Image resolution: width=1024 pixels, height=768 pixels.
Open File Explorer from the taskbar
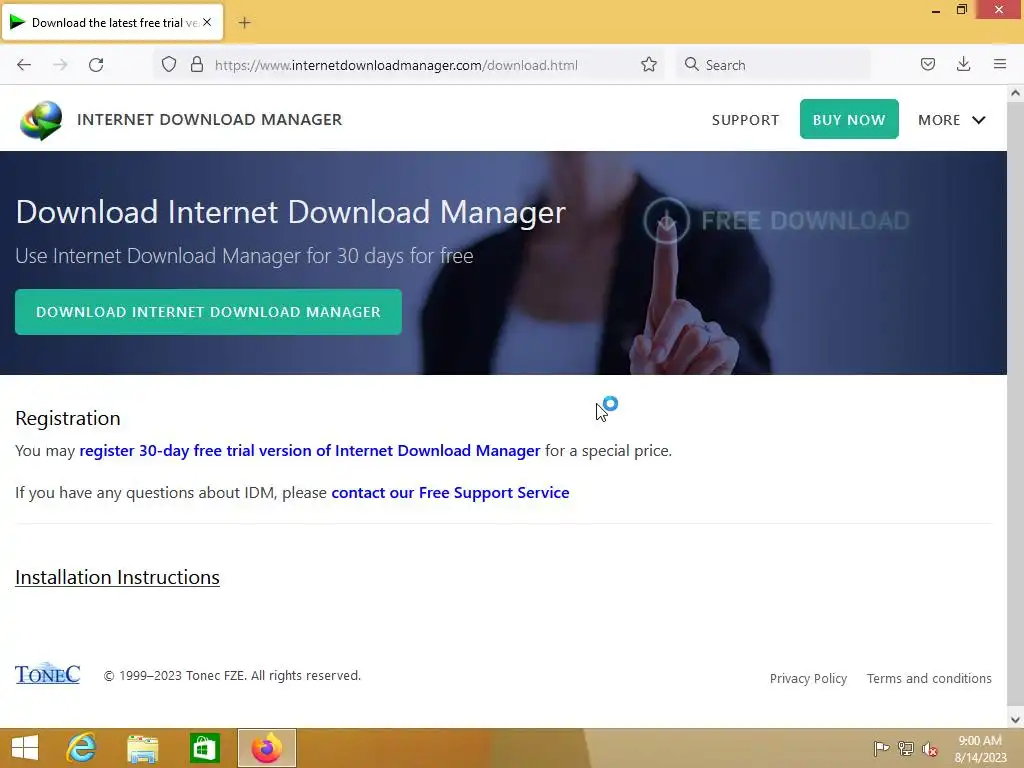click(x=142, y=748)
